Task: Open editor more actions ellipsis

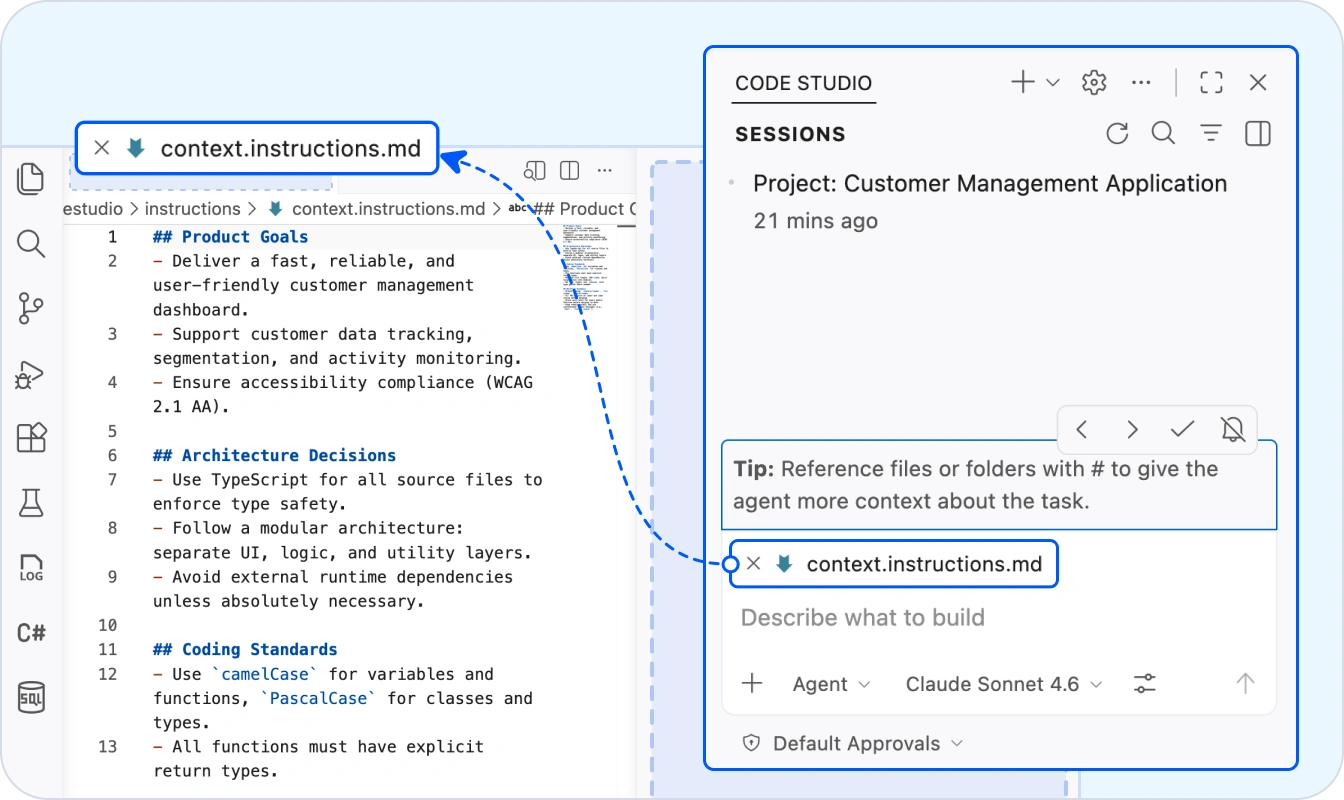Action: coord(604,171)
